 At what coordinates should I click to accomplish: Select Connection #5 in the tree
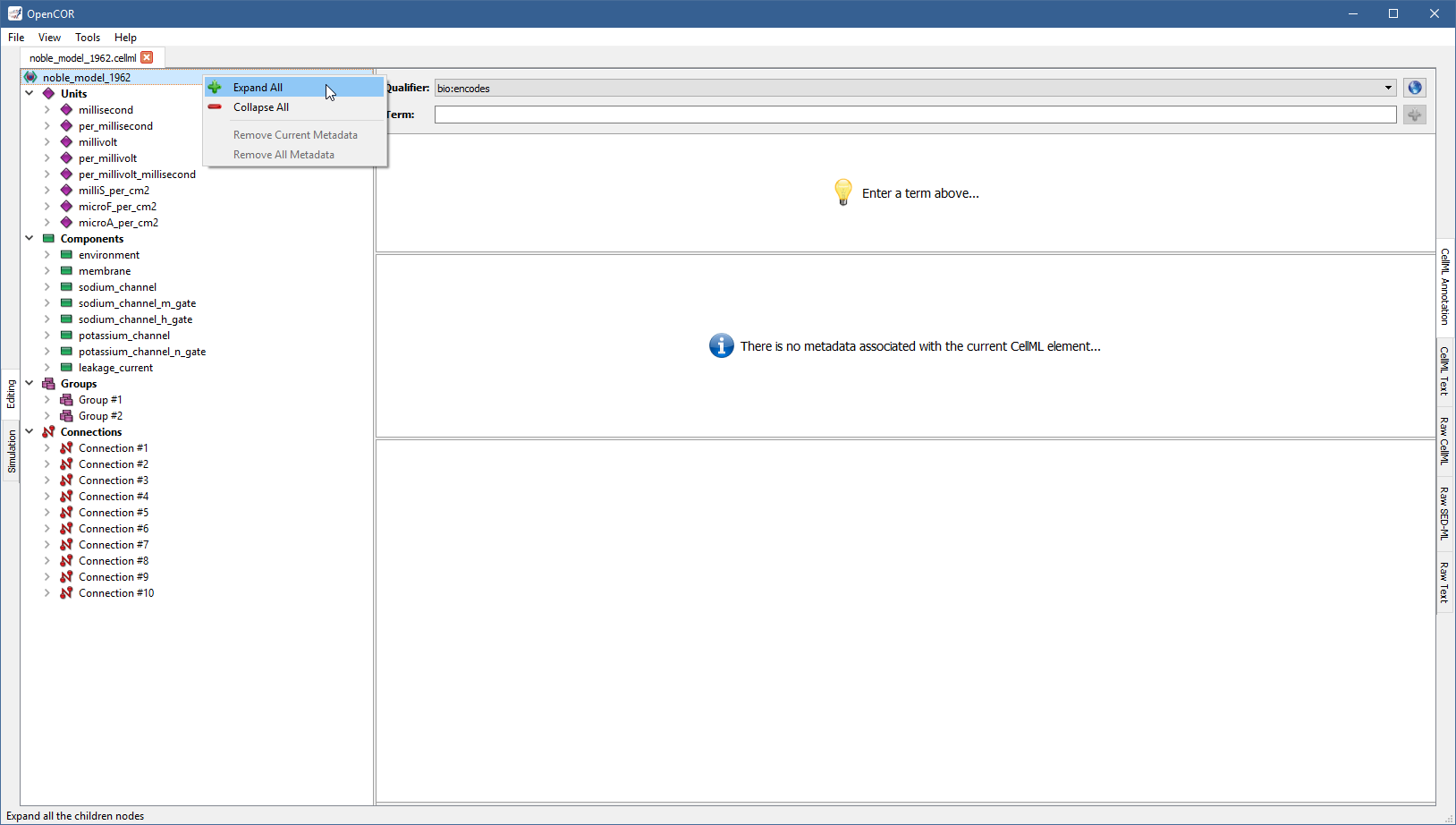113,513
